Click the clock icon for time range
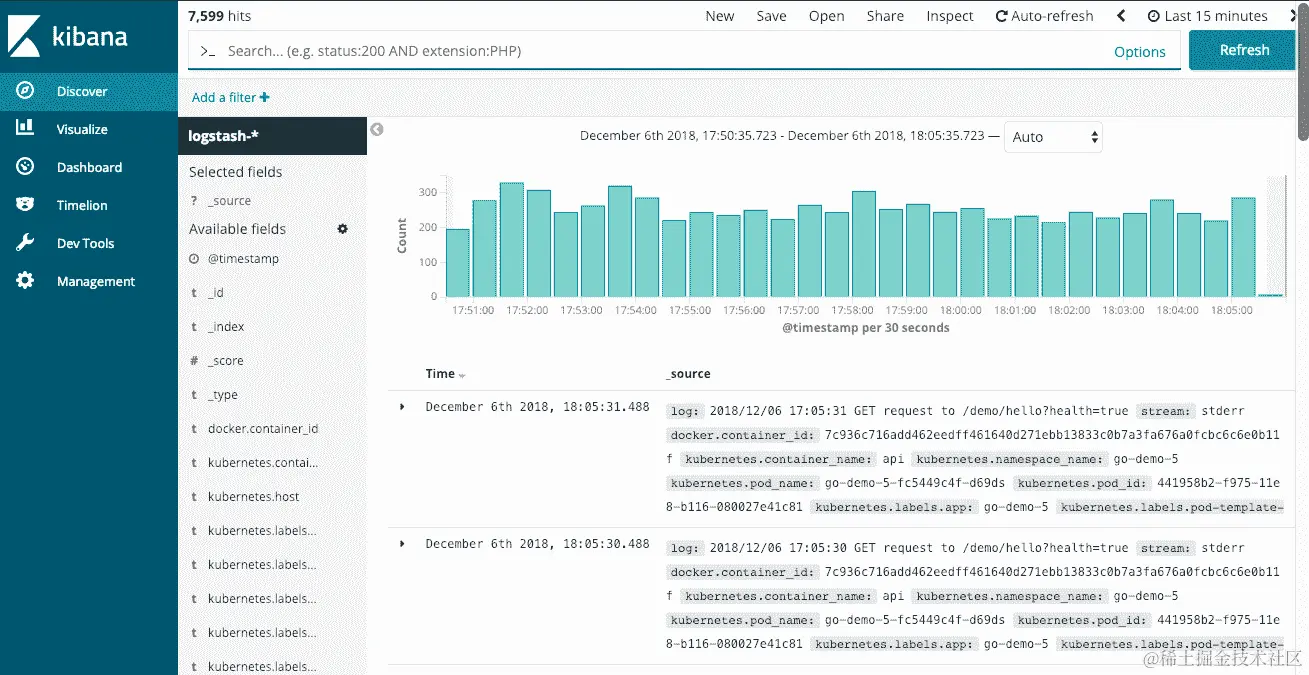 1153,16
